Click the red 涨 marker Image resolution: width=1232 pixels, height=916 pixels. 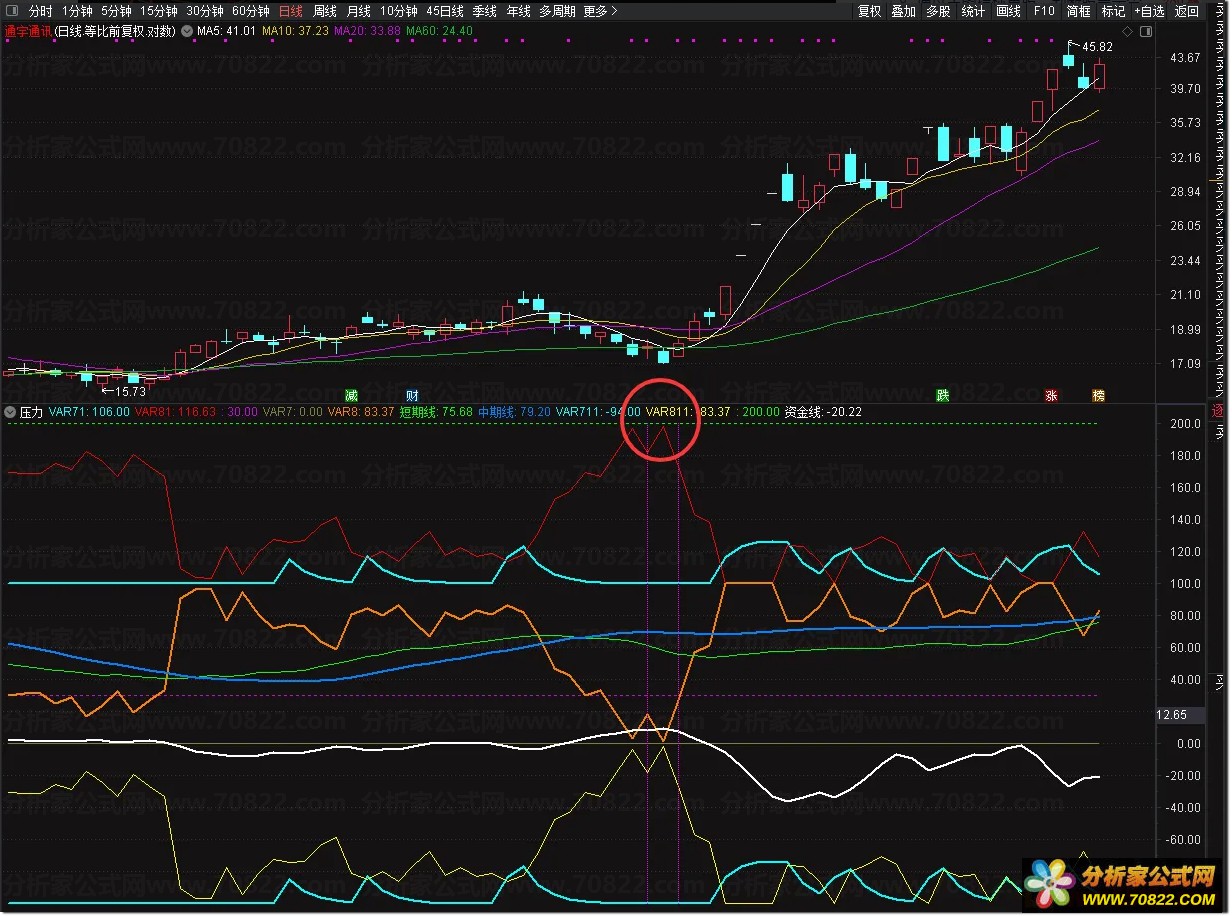point(1051,395)
